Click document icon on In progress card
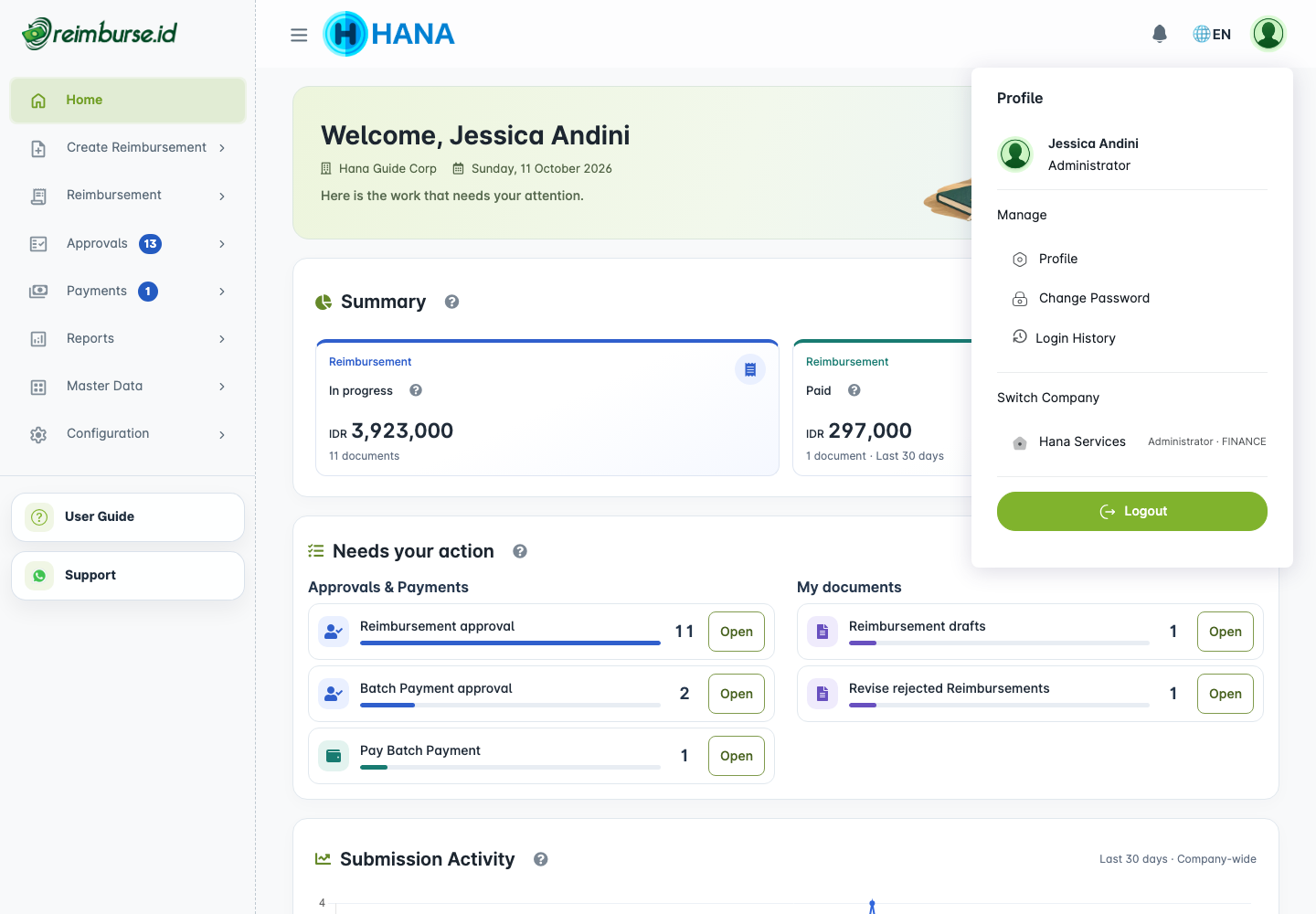1316x914 pixels. [750, 369]
